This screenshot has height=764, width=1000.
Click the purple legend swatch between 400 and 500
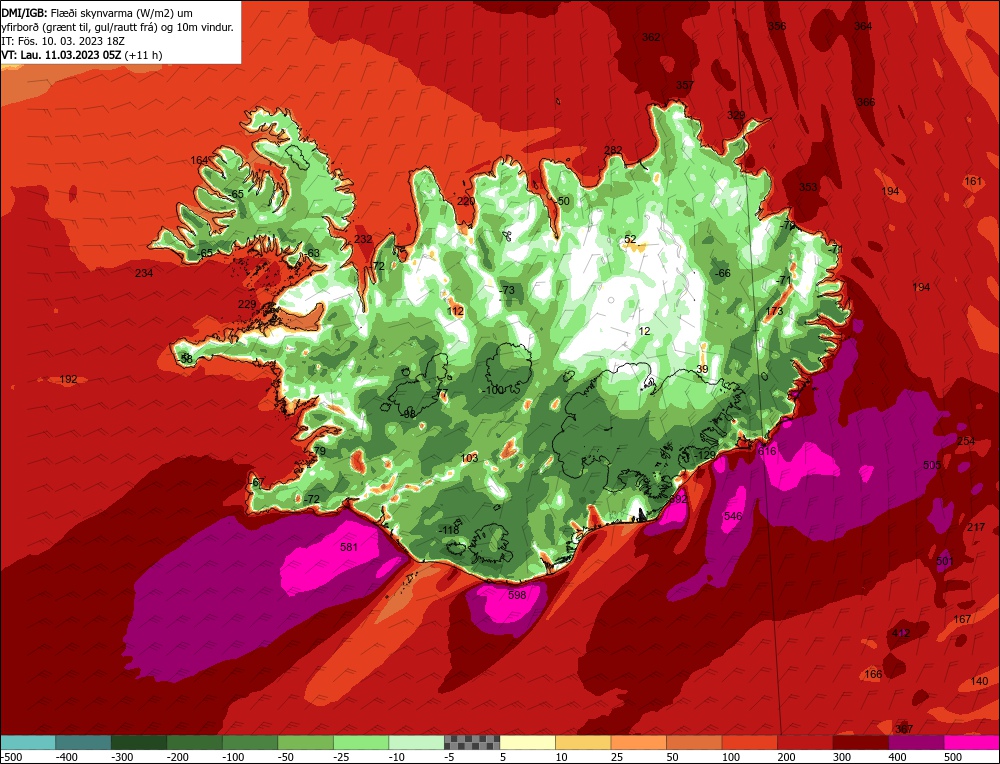[x=916, y=743]
